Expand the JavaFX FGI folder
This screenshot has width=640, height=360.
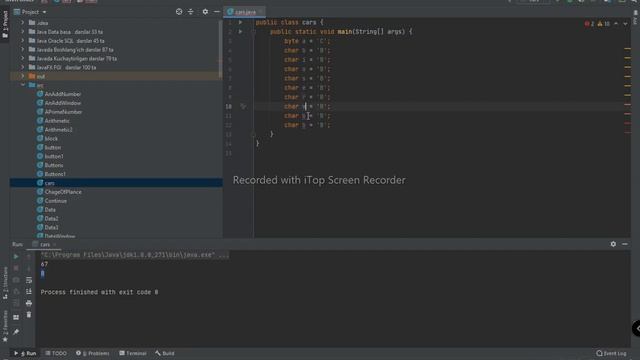22,67
